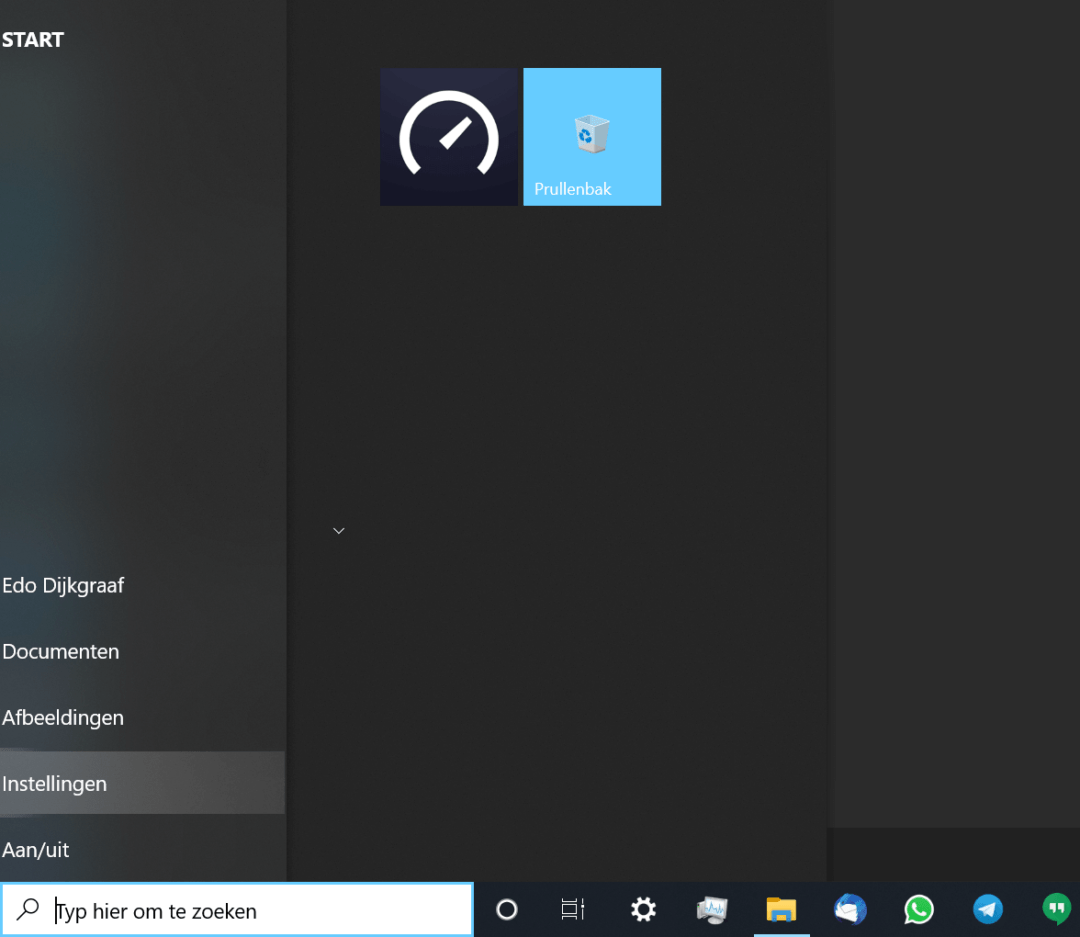
Task: Open WhatsApp from the taskbar
Action: click(919, 909)
